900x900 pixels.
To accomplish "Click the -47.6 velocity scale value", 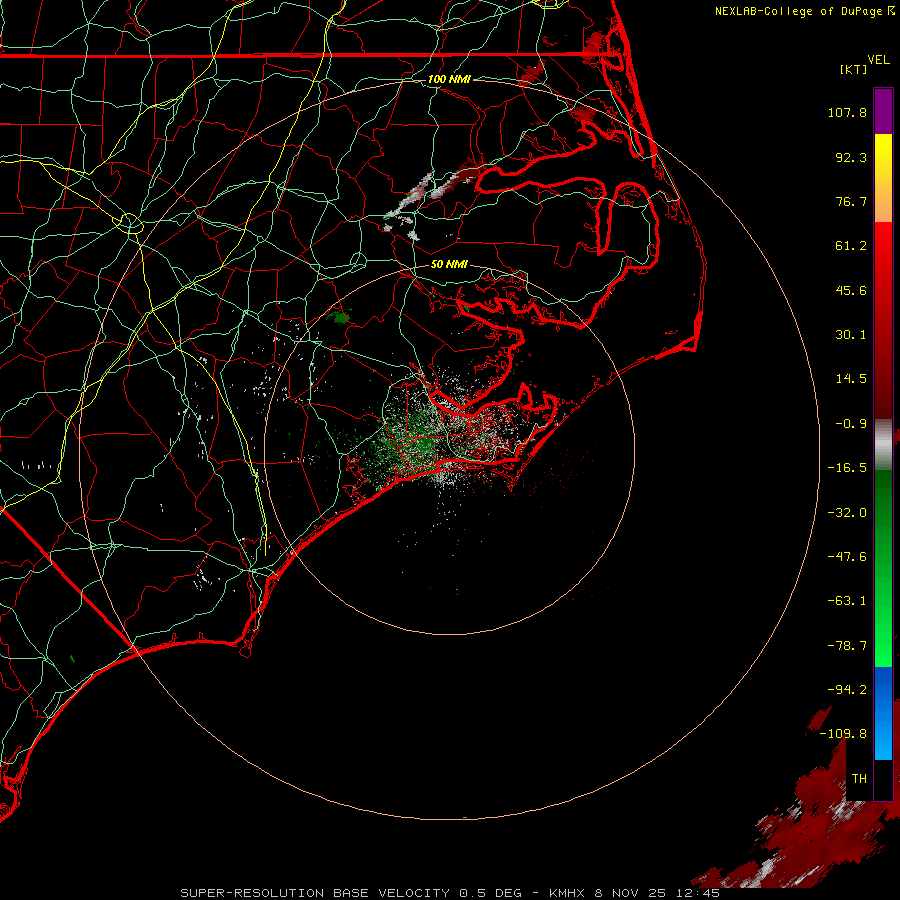I will (847, 557).
